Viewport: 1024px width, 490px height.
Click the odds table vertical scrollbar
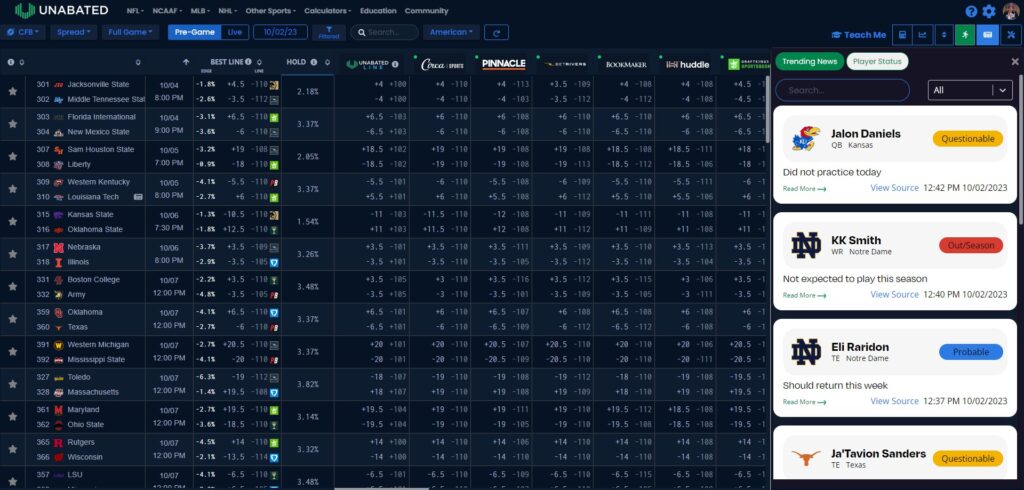pyautogui.click(x=769, y=108)
